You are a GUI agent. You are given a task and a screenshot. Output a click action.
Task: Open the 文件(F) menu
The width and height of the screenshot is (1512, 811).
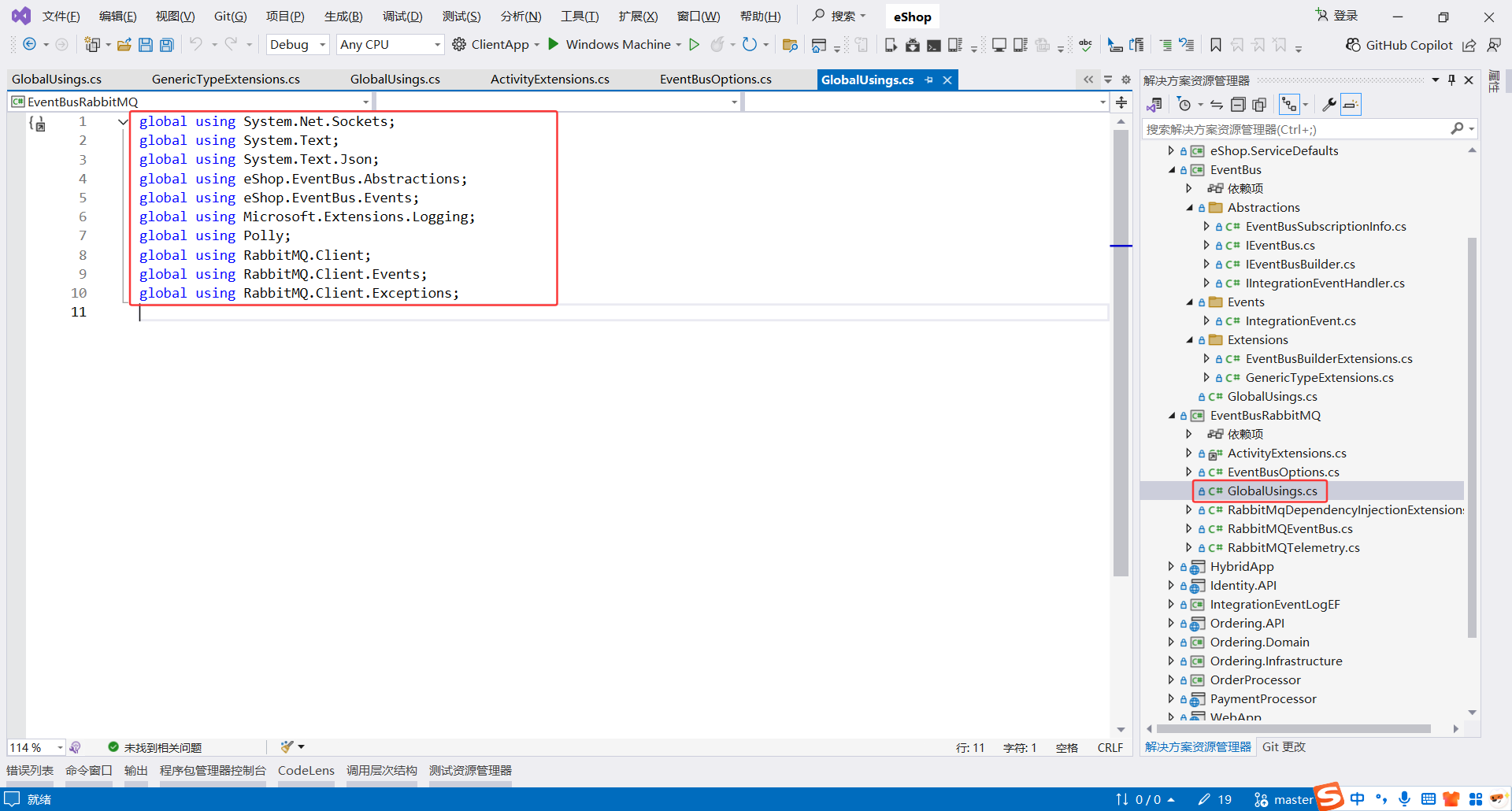(x=61, y=16)
